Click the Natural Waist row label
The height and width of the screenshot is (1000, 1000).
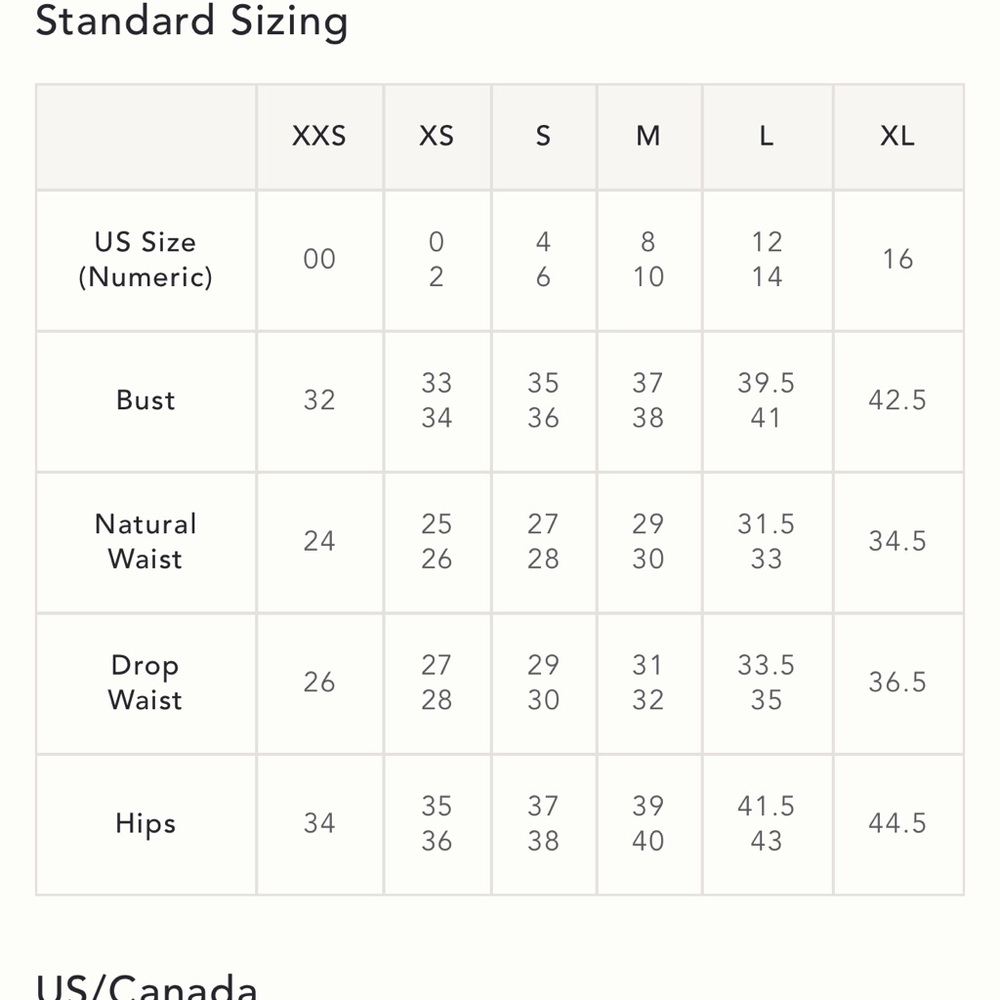(x=145, y=541)
